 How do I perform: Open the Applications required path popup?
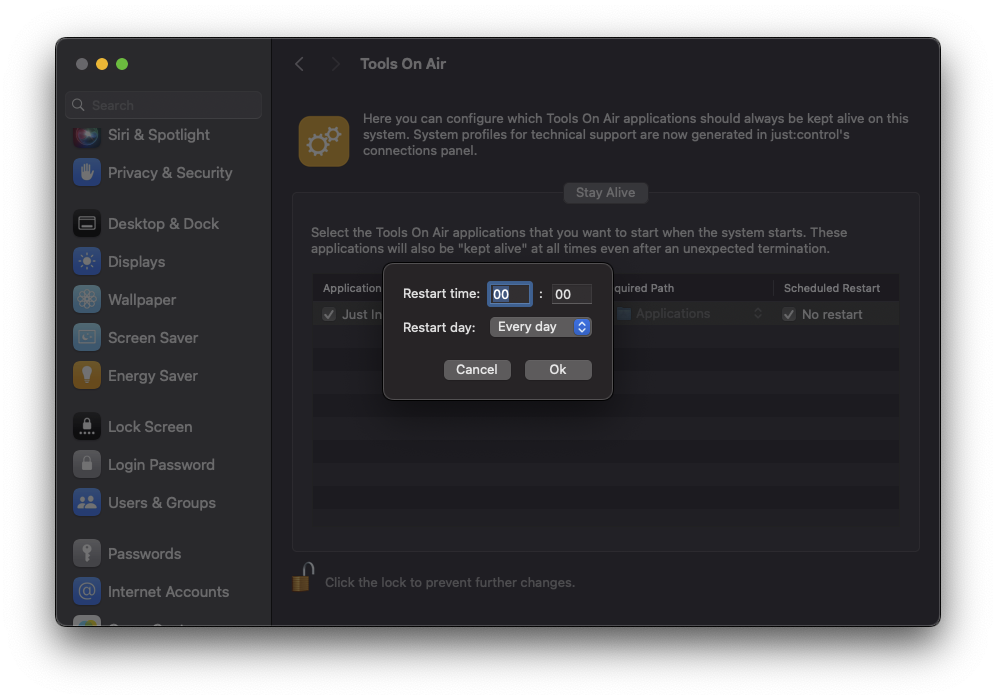coord(689,314)
